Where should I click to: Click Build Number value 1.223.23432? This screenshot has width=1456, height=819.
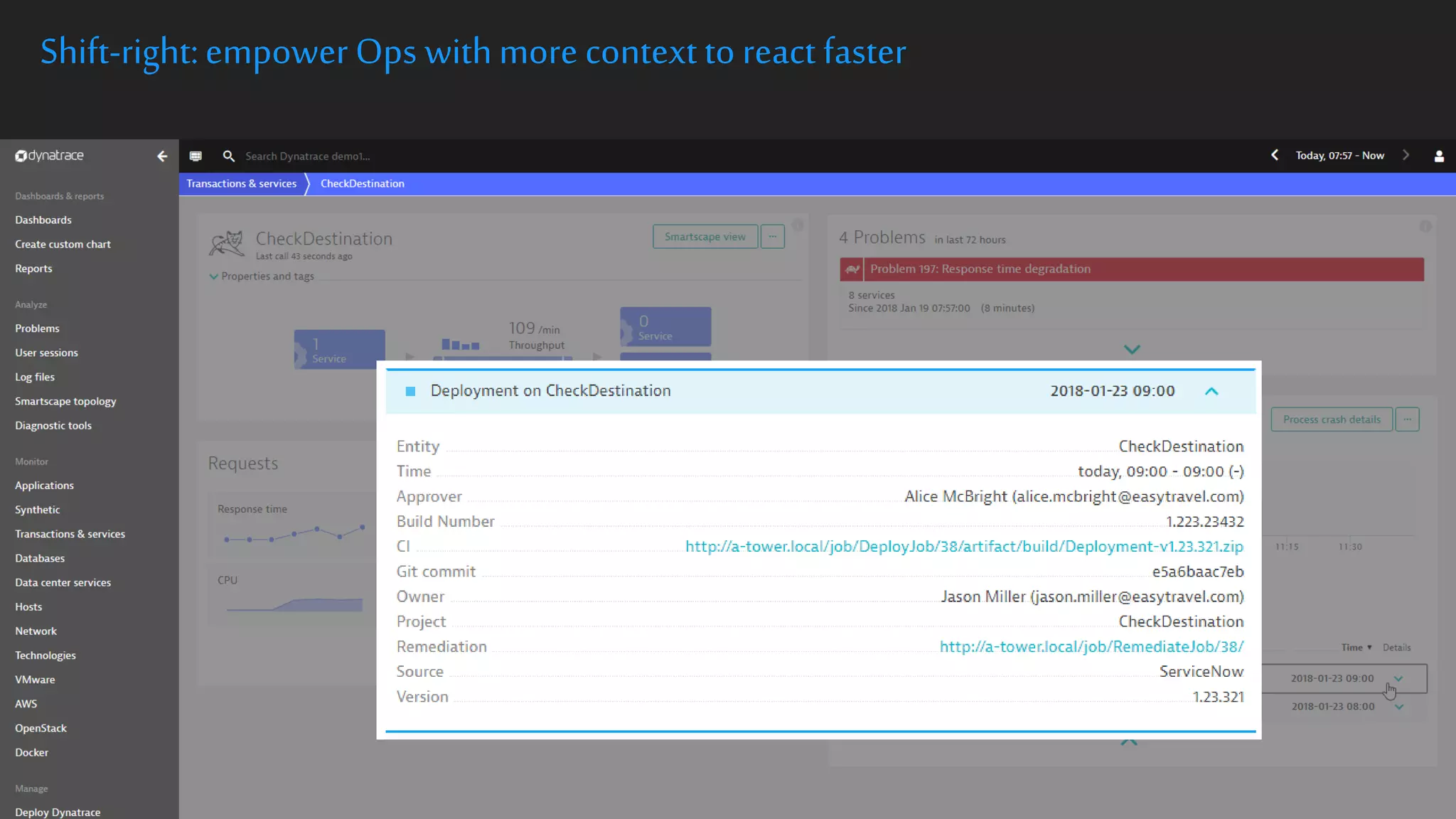pyautogui.click(x=1205, y=522)
